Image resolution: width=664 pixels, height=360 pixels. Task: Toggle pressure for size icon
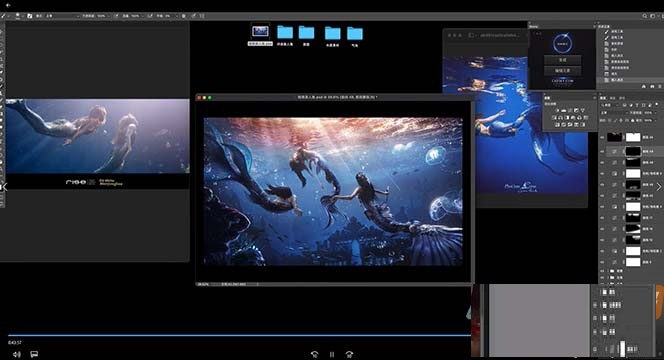(194, 16)
